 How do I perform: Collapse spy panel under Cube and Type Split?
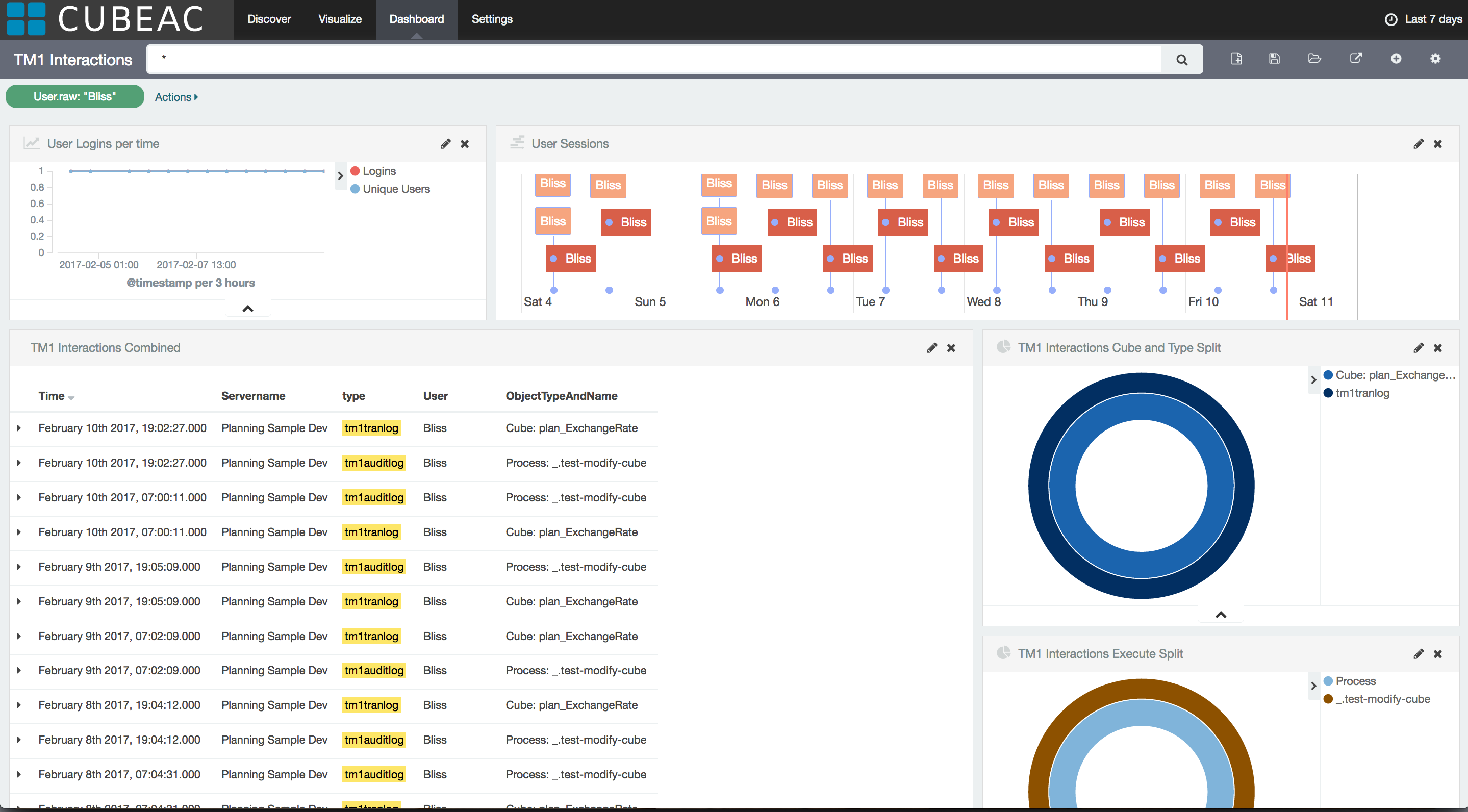click(x=1221, y=615)
